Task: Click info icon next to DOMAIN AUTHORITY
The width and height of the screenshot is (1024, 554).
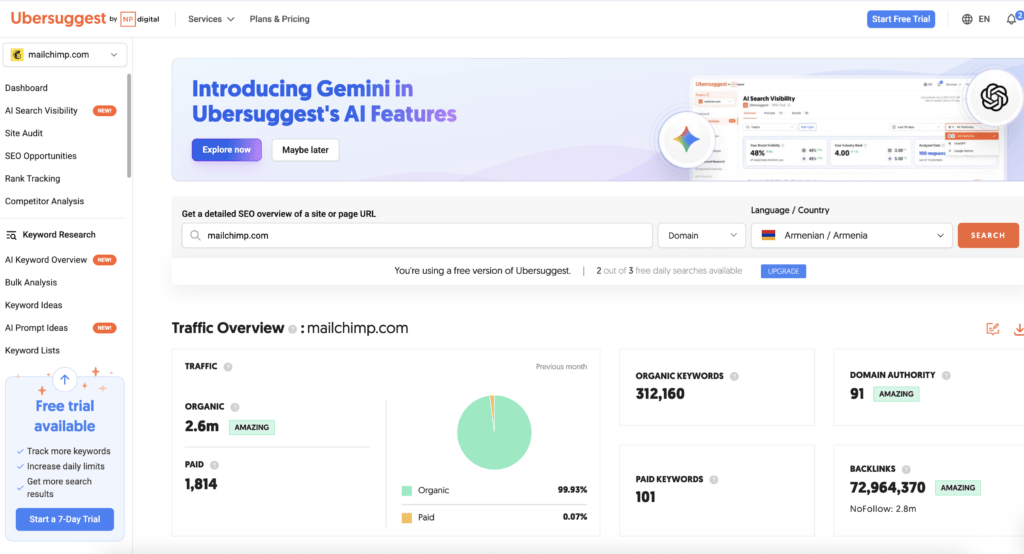Action: [946, 376]
